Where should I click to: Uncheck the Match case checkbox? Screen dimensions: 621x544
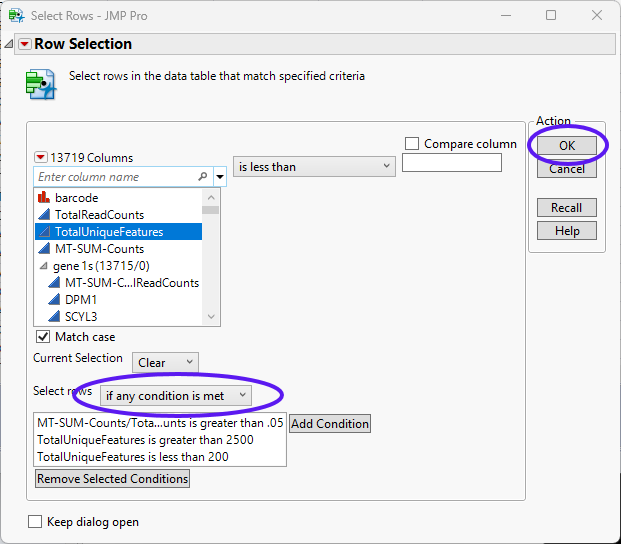click(43, 337)
